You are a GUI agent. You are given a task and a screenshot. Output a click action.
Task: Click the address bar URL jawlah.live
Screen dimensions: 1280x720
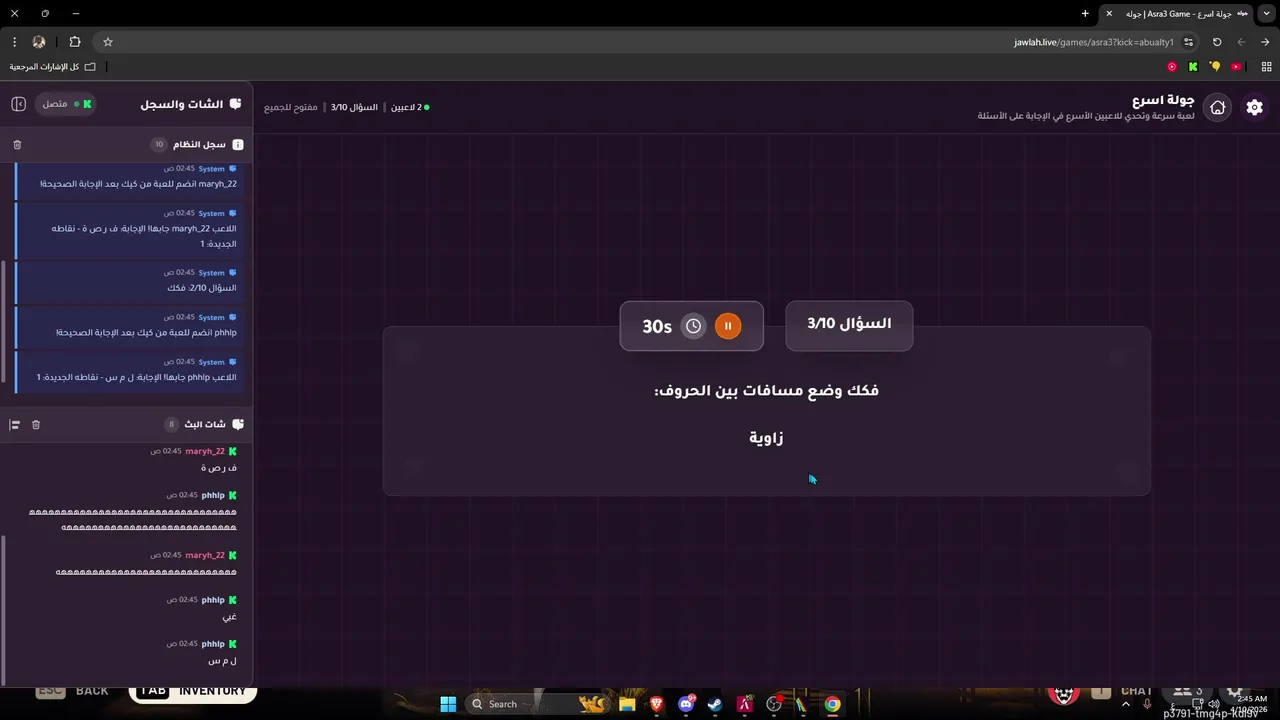coord(1093,42)
